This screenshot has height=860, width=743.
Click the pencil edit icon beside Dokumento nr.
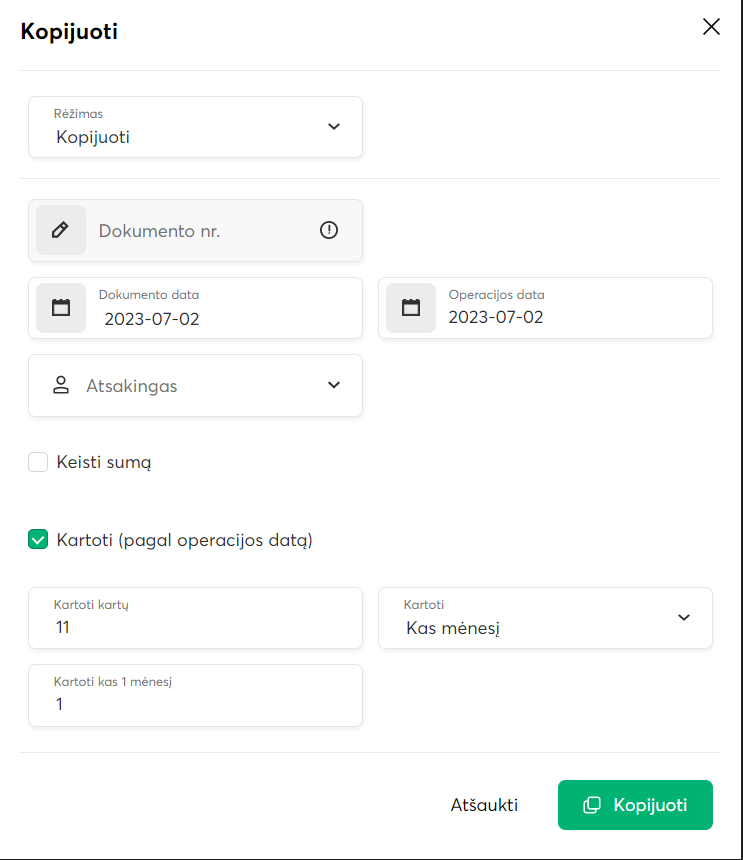pos(61,230)
